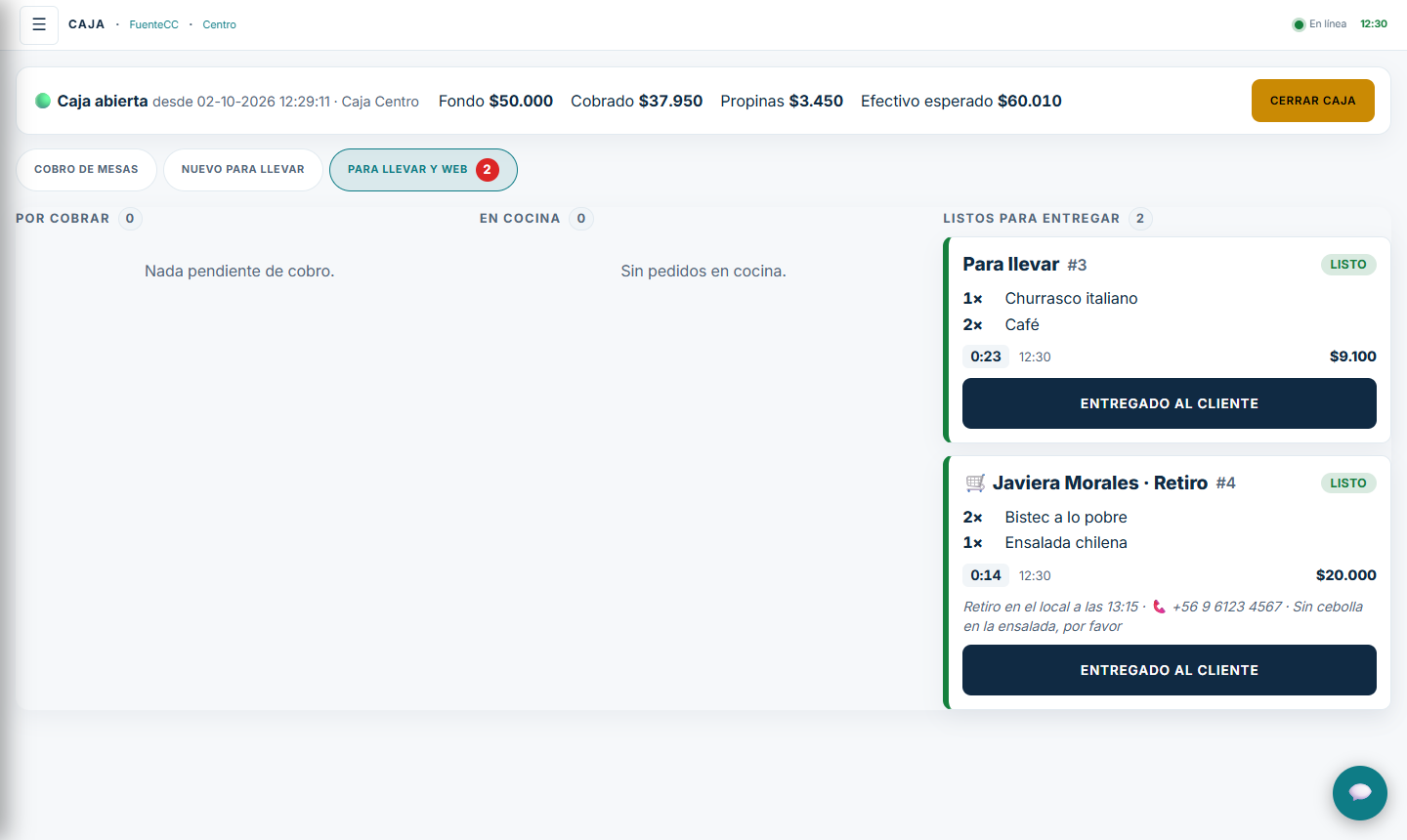Screen dimensions: 1407x840
Task: Click LISTO badge on order #4
Action: click(x=1348, y=483)
